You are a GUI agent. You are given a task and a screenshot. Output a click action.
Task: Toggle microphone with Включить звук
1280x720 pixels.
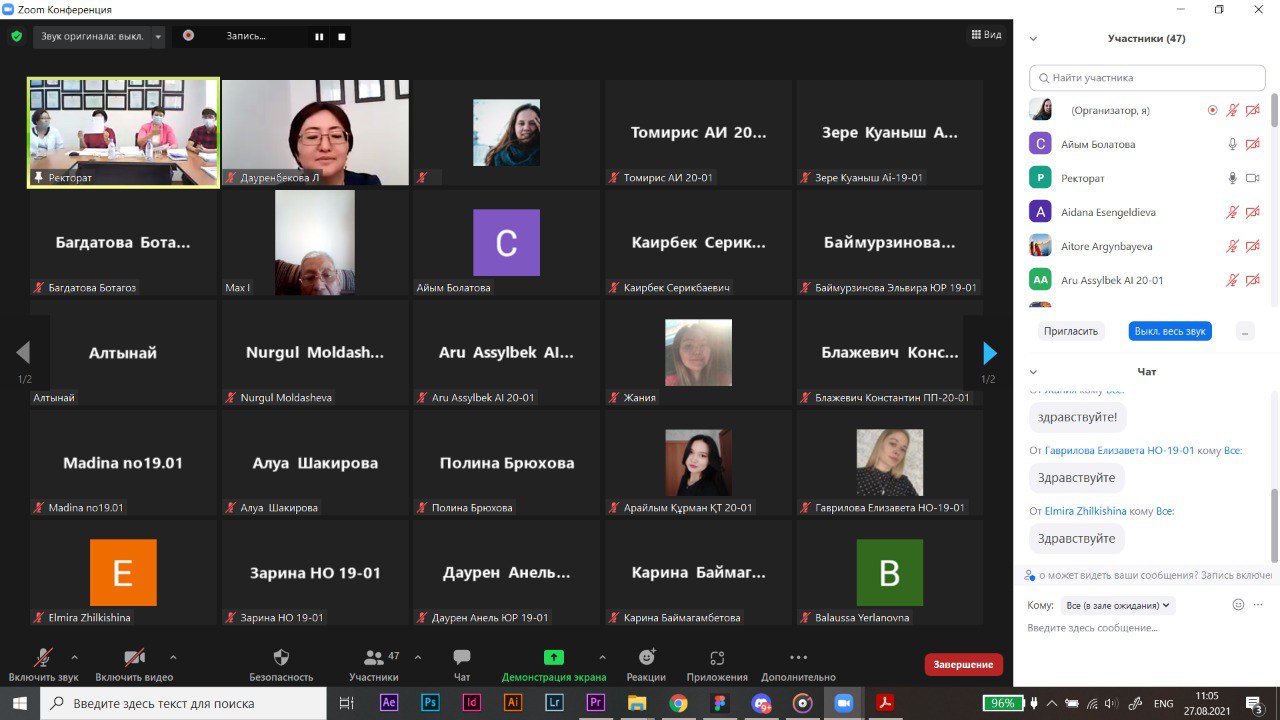43,657
